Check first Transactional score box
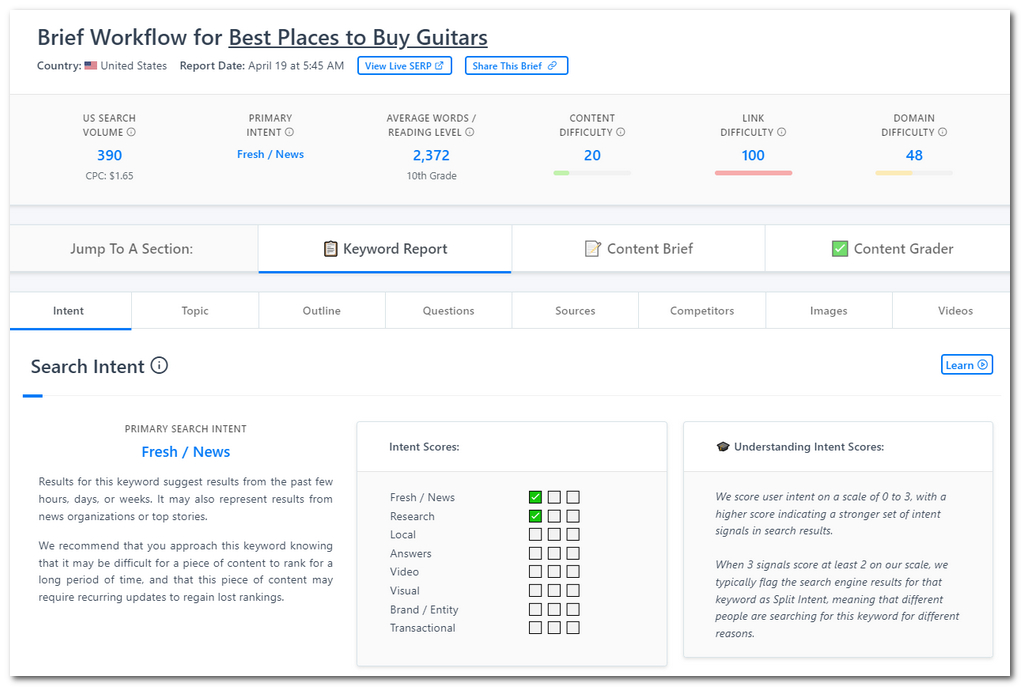 (535, 628)
